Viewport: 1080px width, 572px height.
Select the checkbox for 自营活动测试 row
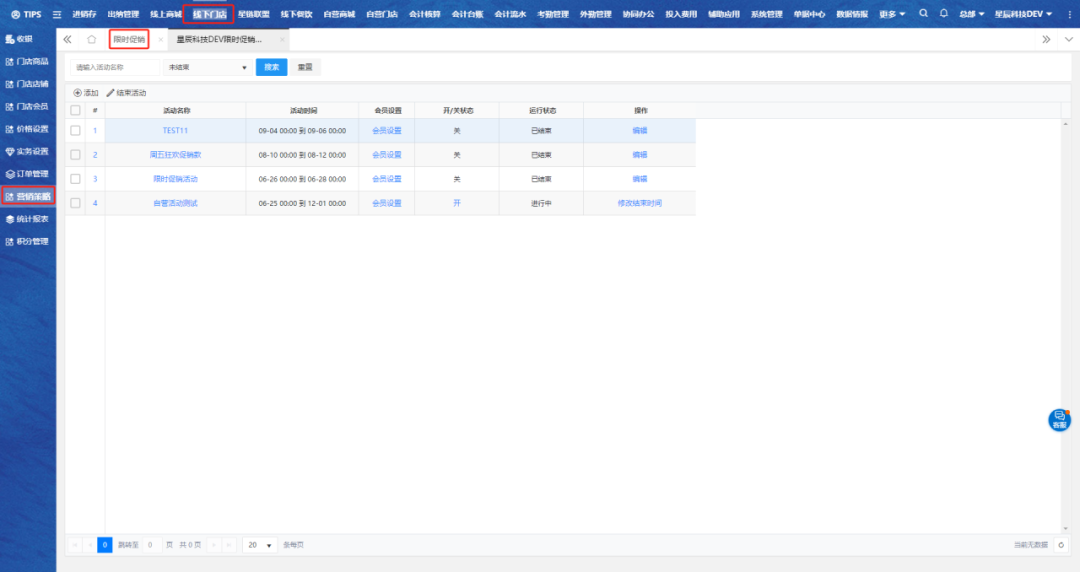pyautogui.click(x=75, y=203)
